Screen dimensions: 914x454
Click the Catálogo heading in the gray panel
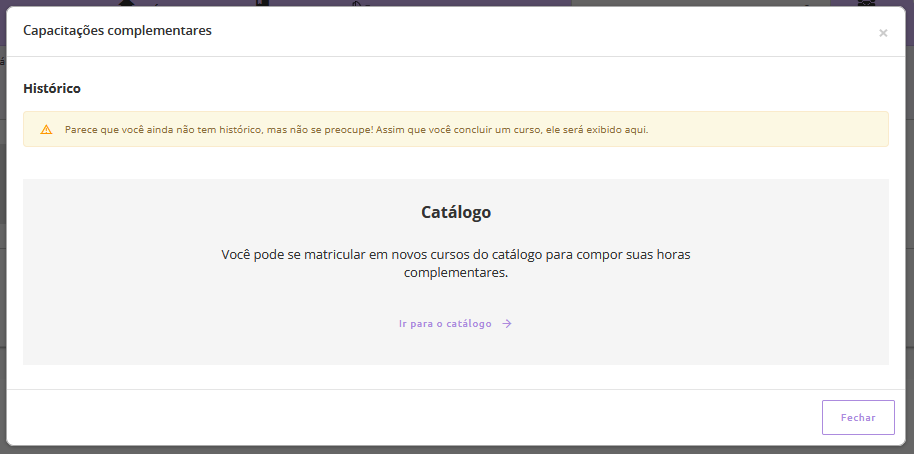[455, 213]
